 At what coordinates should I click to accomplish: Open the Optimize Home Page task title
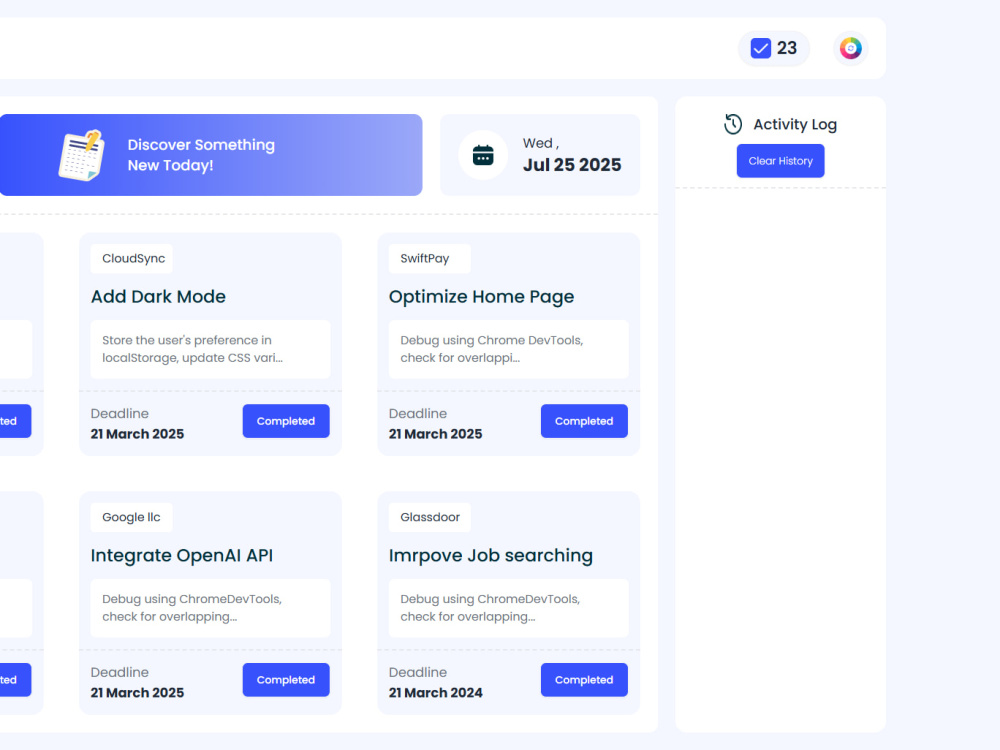coord(482,297)
